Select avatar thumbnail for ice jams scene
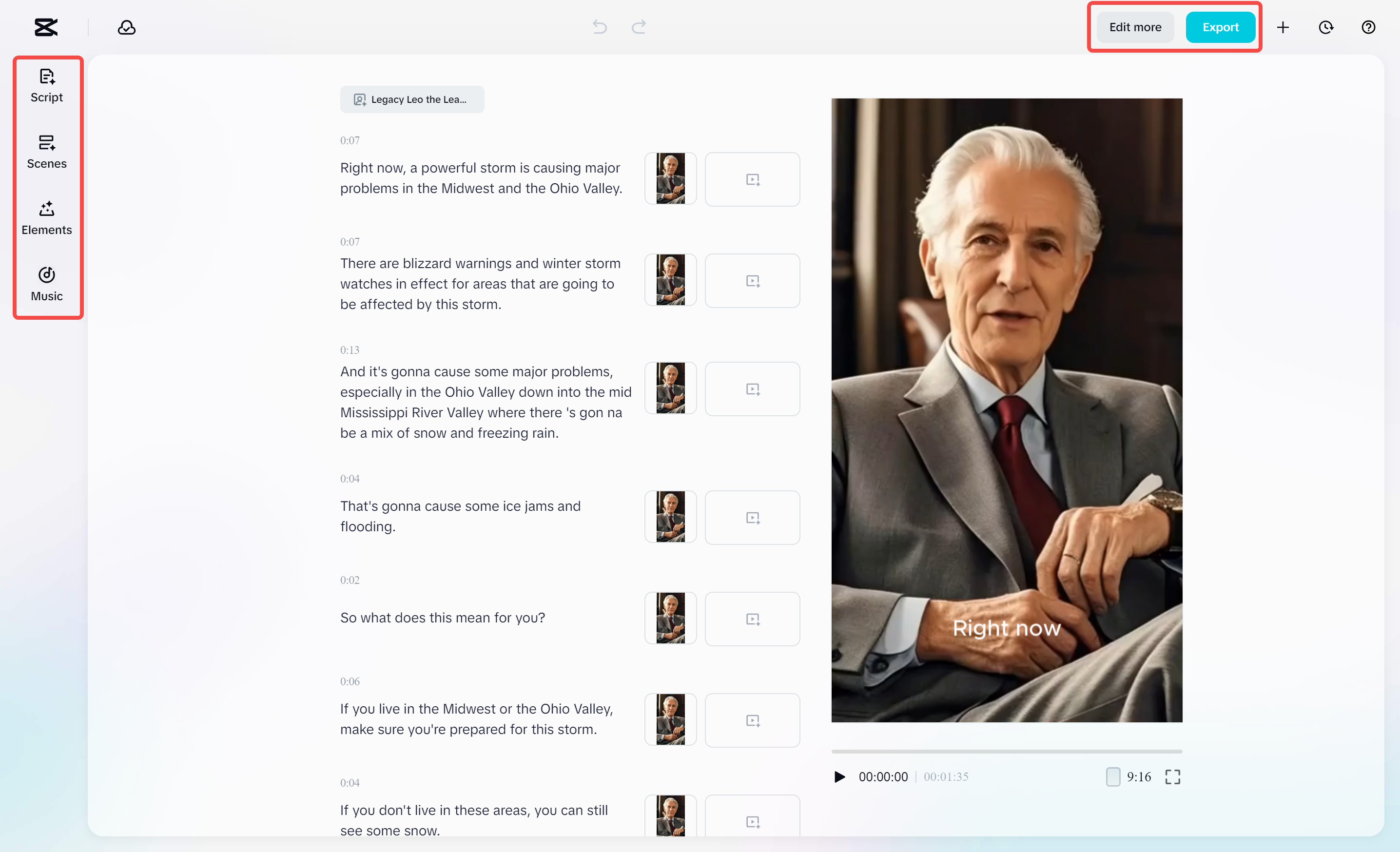The image size is (1400, 852). pyautogui.click(x=670, y=517)
